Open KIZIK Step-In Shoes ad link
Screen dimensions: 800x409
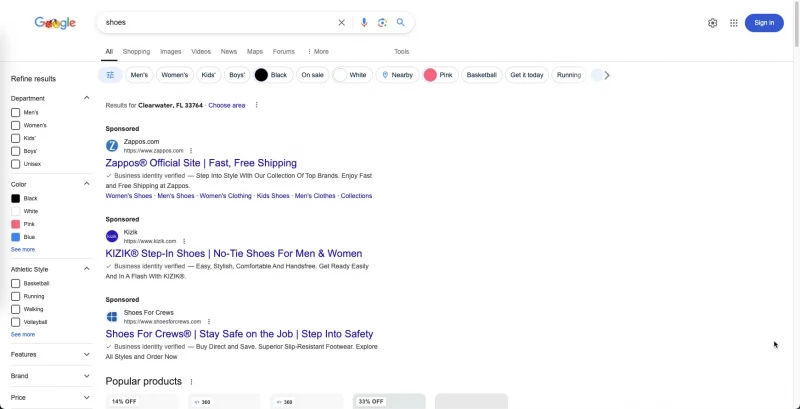234,253
